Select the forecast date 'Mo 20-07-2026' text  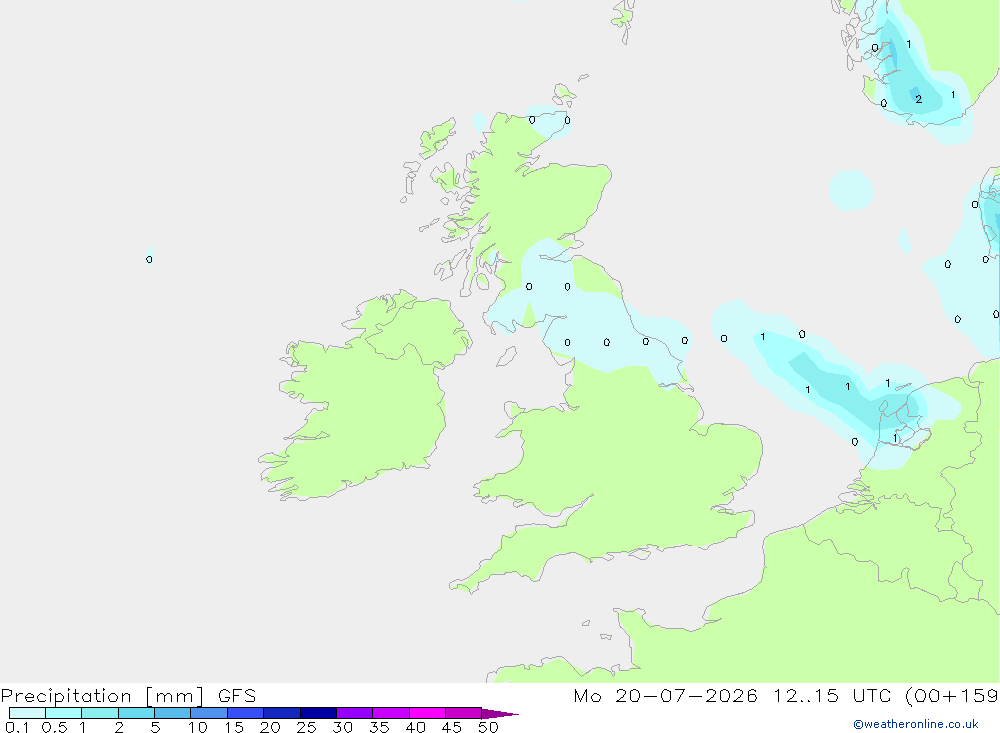pos(665,695)
